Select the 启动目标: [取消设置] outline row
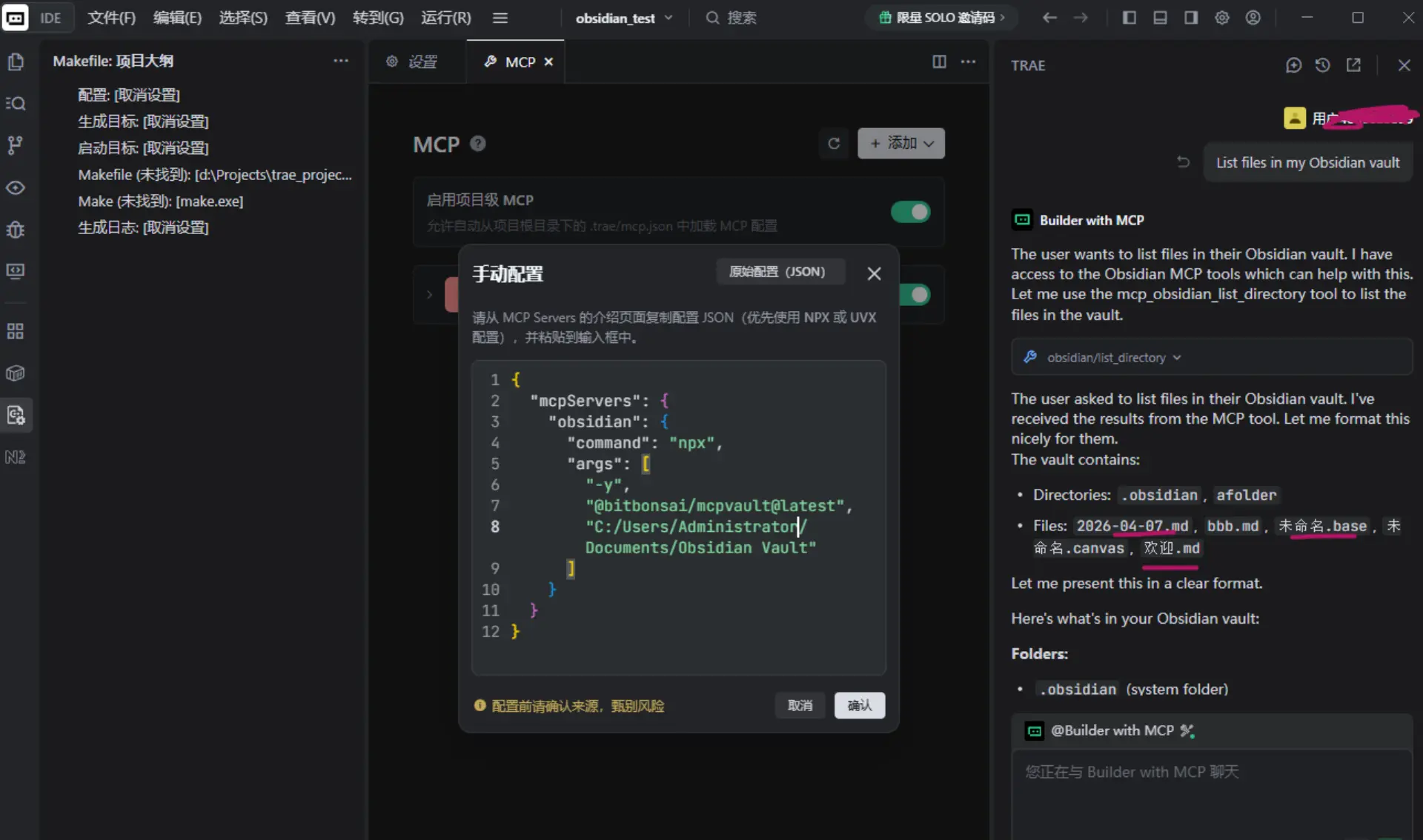The image size is (1423, 840). pyautogui.click(x=202, y=148)
